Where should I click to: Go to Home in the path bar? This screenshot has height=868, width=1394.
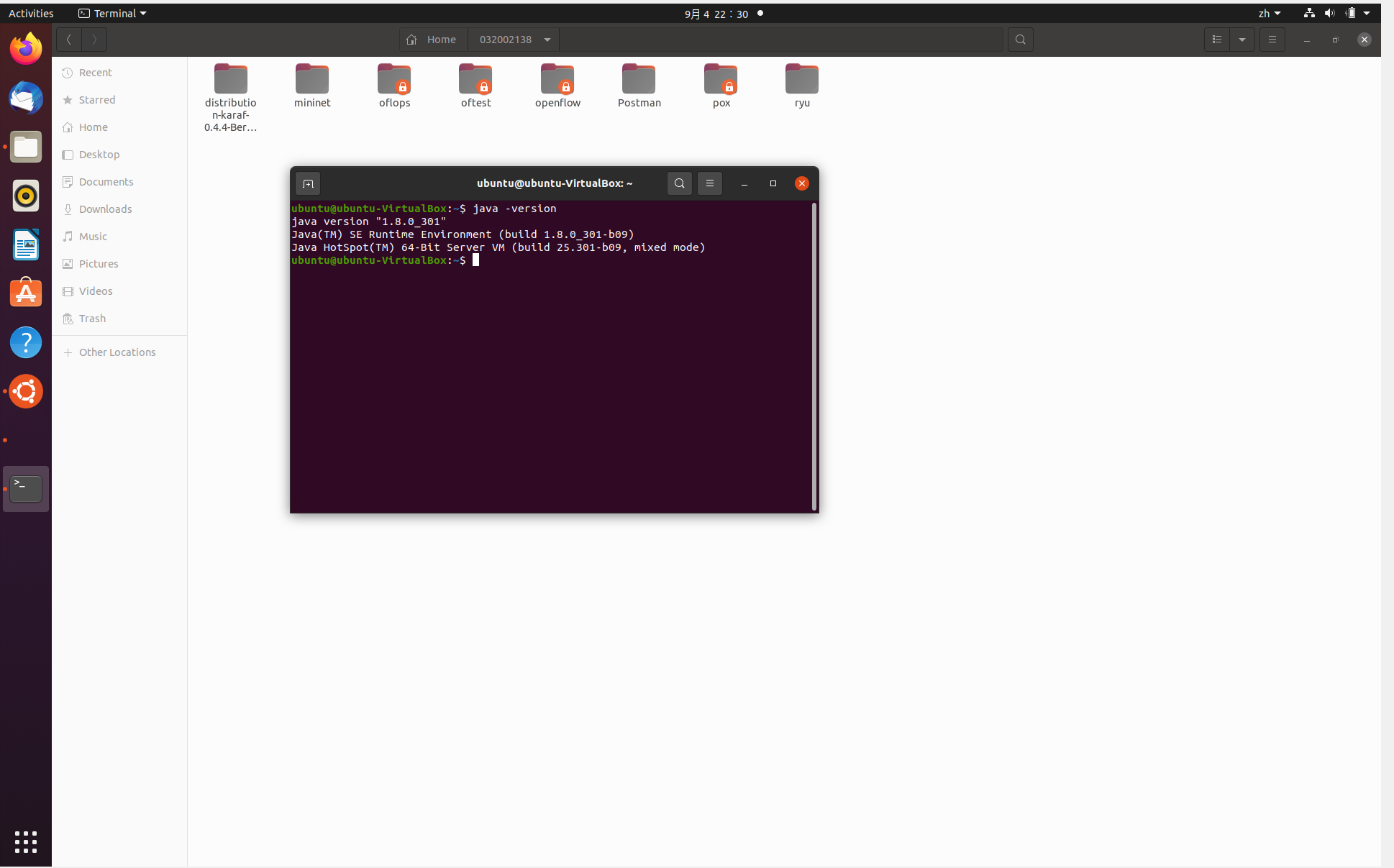pos(433,40)
